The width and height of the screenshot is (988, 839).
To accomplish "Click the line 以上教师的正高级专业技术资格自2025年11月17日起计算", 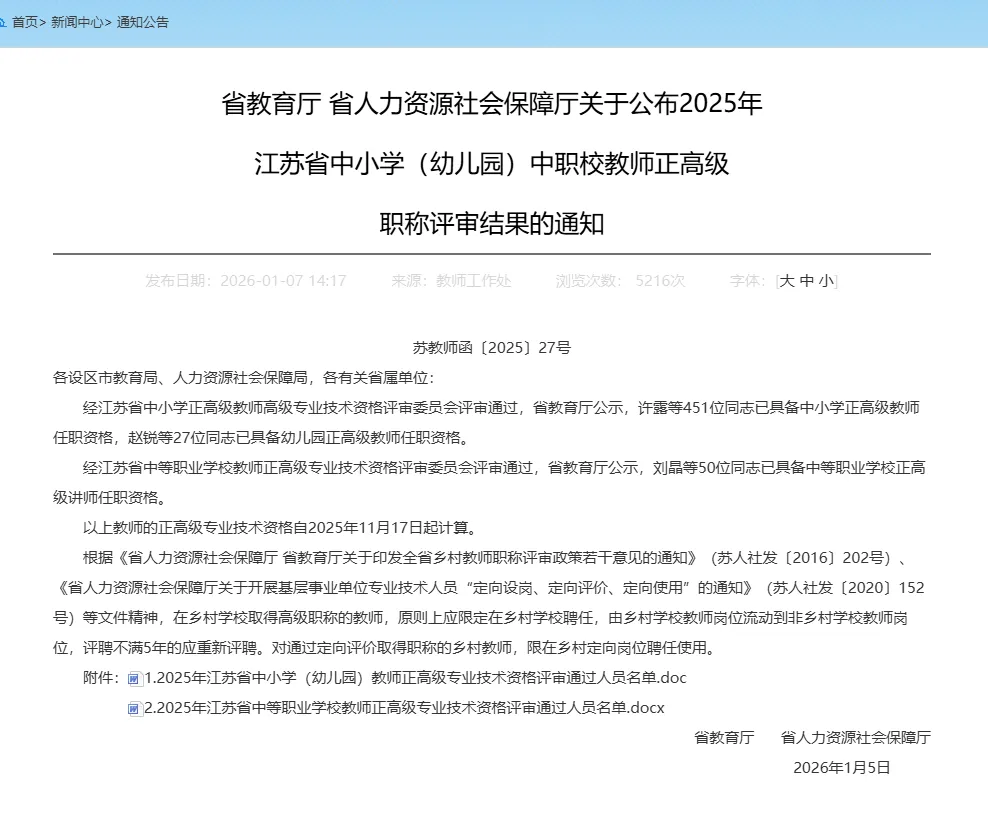I will [281, 528].
